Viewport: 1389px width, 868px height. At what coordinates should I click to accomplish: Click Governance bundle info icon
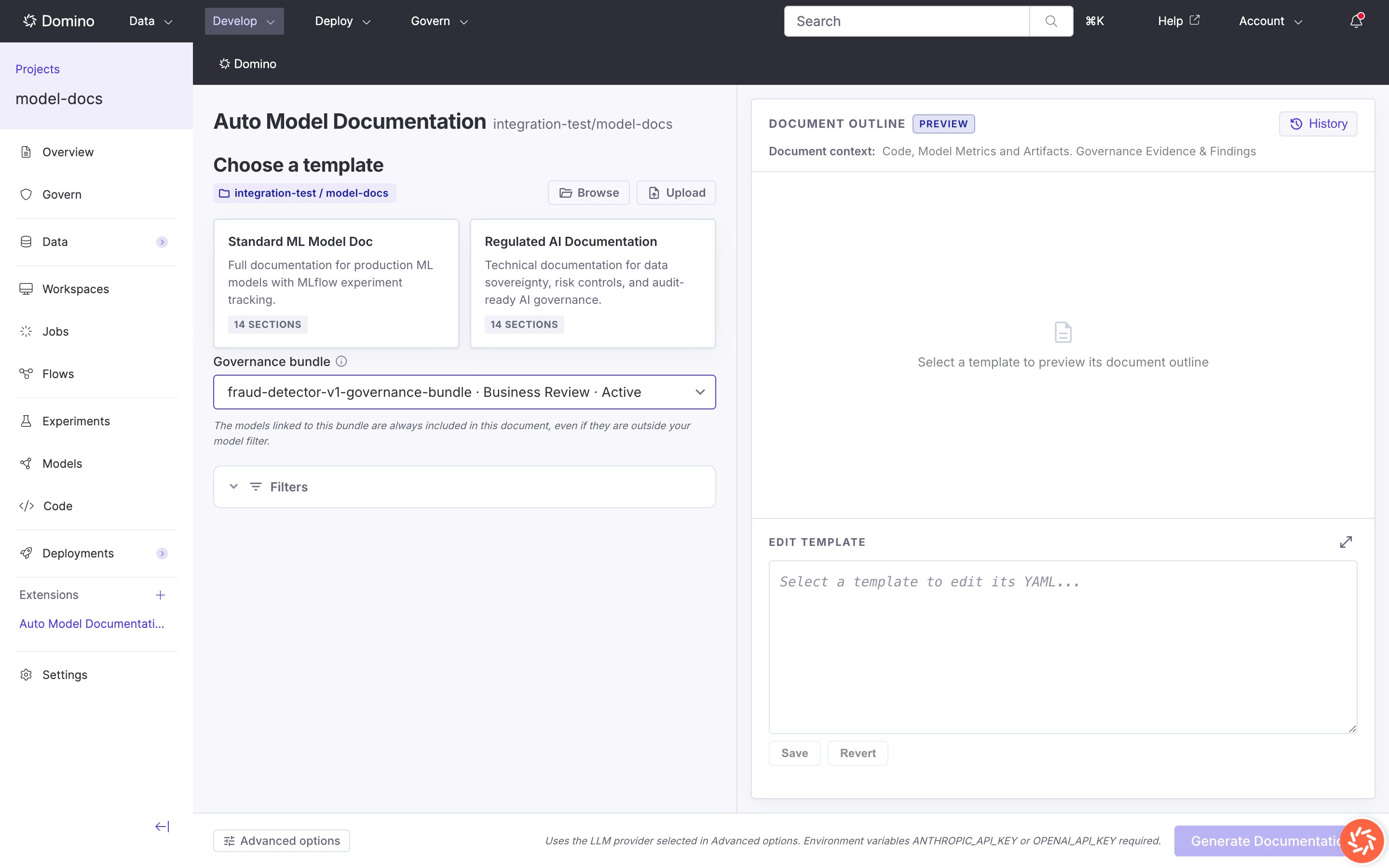[341, 361]
